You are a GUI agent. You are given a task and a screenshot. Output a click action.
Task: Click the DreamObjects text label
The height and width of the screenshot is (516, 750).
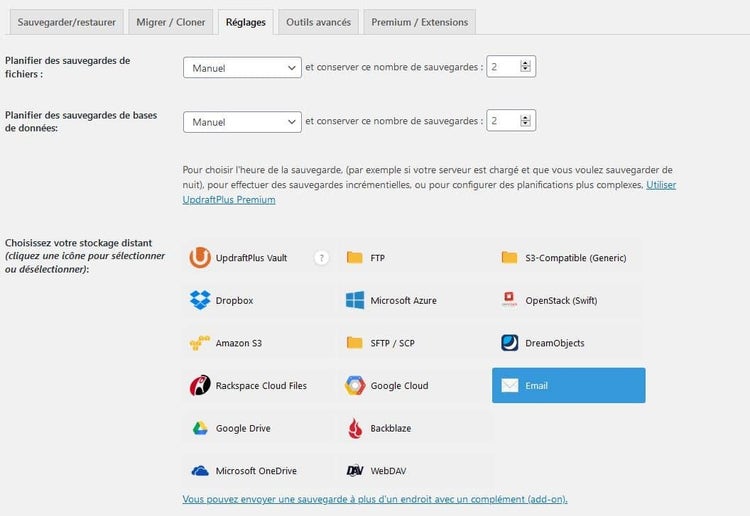point(555,343)
